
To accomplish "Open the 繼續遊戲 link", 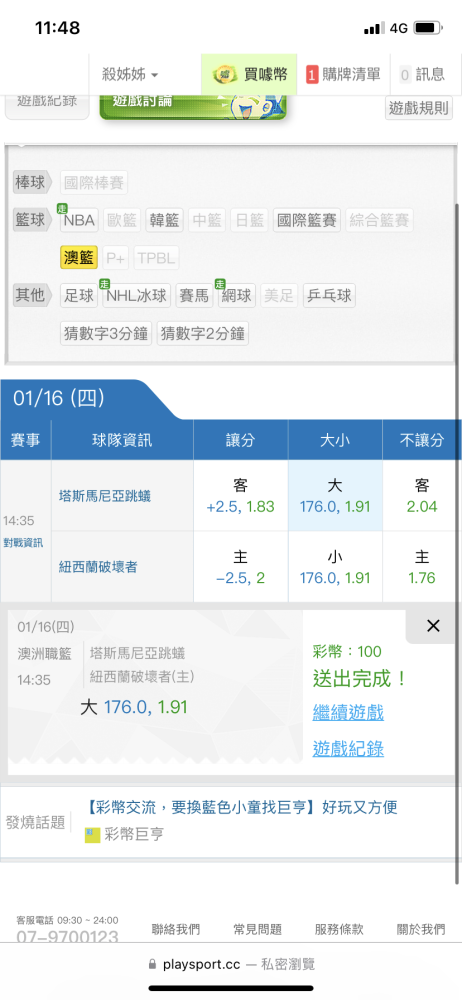I will pos(348,712).
